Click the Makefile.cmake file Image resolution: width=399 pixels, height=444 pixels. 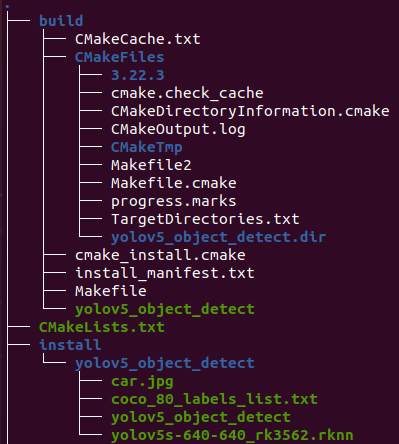(174, 183)
